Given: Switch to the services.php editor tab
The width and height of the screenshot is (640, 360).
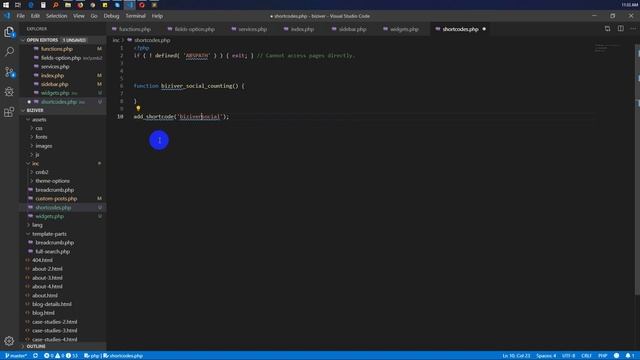Looking at the screenshot, I should tap(252, 29).
